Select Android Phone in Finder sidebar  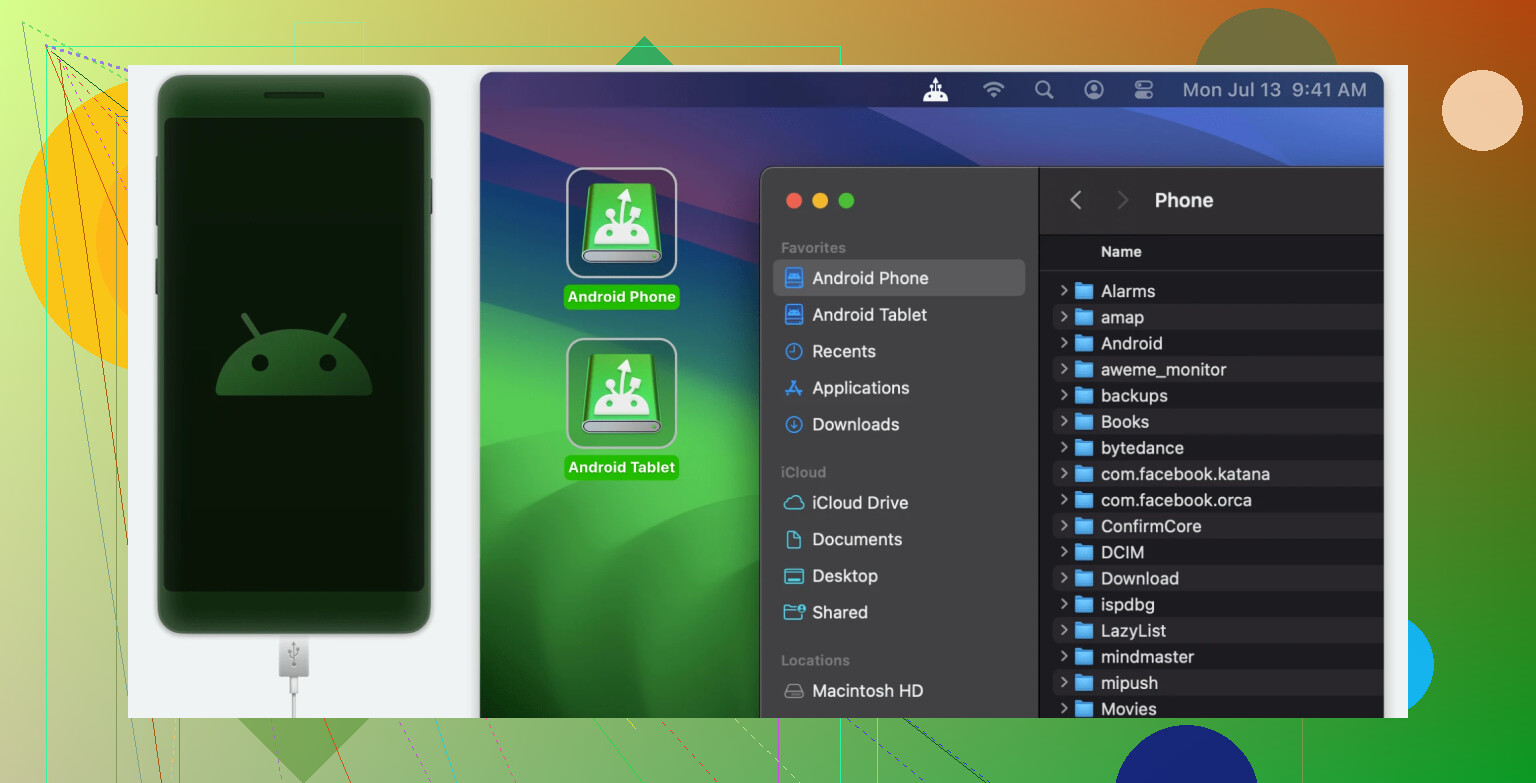[899, 278]
